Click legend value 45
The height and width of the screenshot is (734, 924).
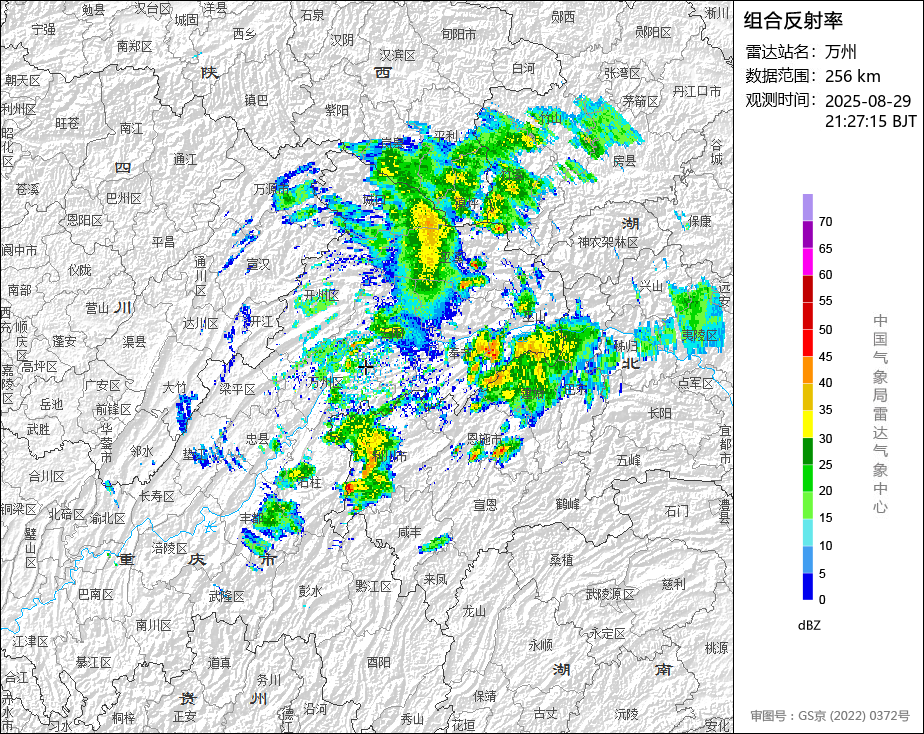[825, 356]
